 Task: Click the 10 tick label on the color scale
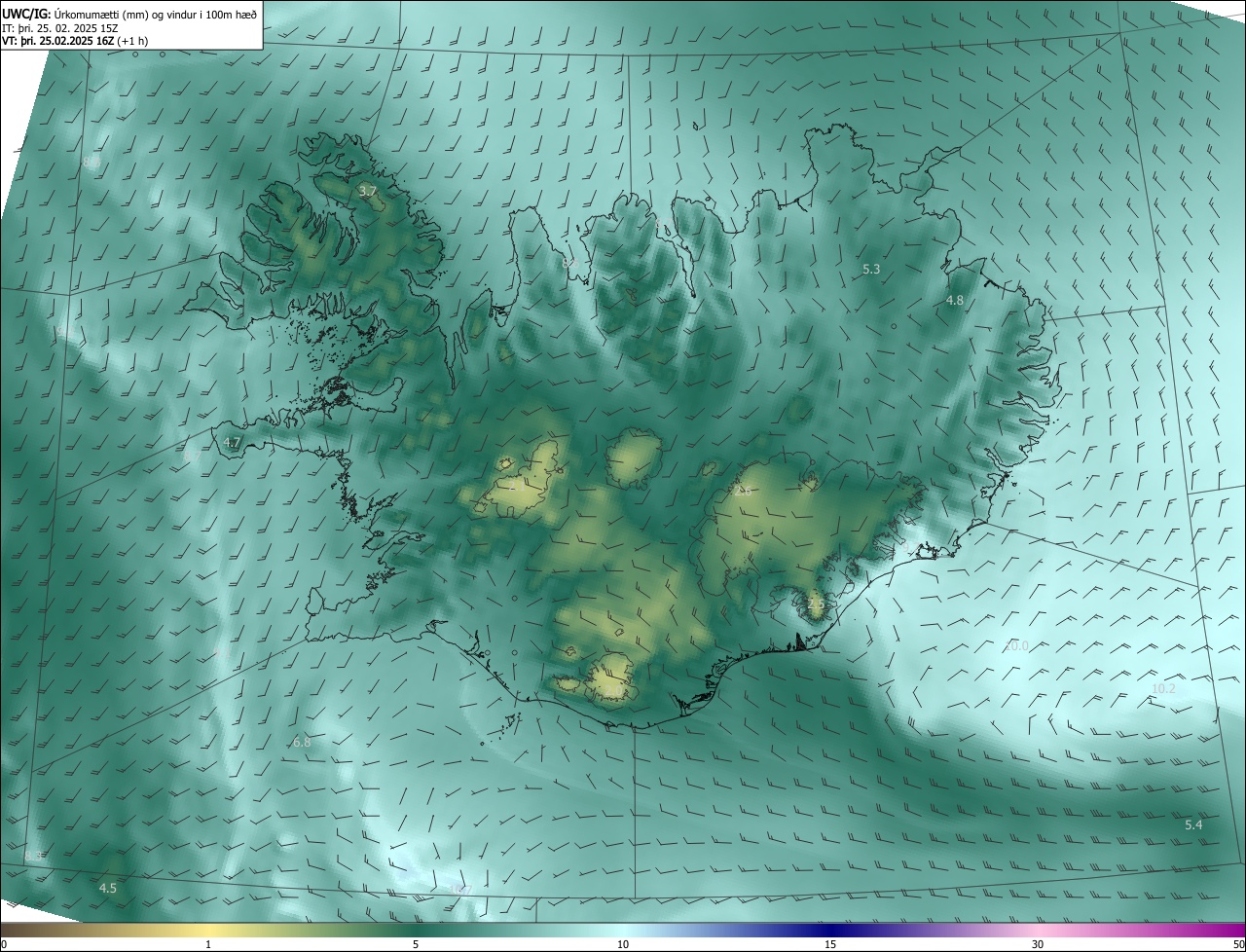click(623, 944)
